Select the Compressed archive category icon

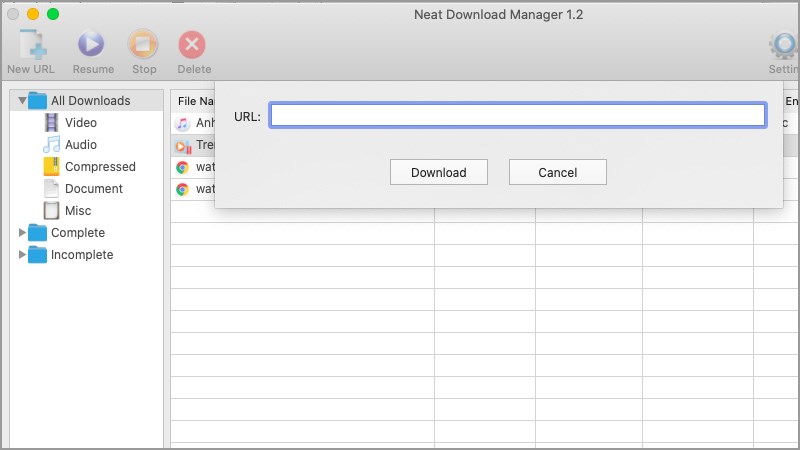[52, 167]
